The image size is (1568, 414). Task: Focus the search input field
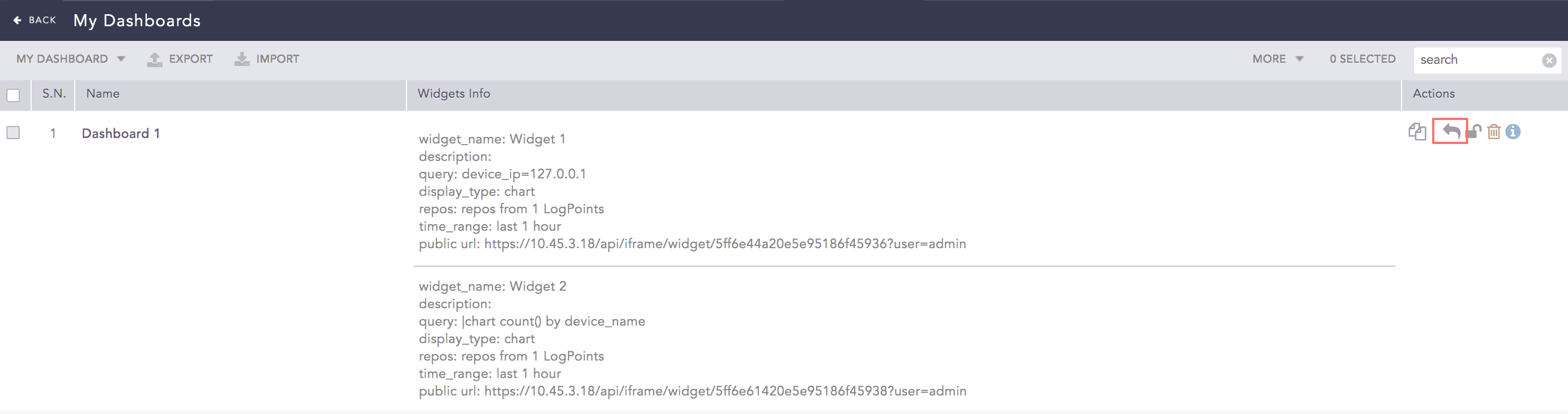[1476, 59]
